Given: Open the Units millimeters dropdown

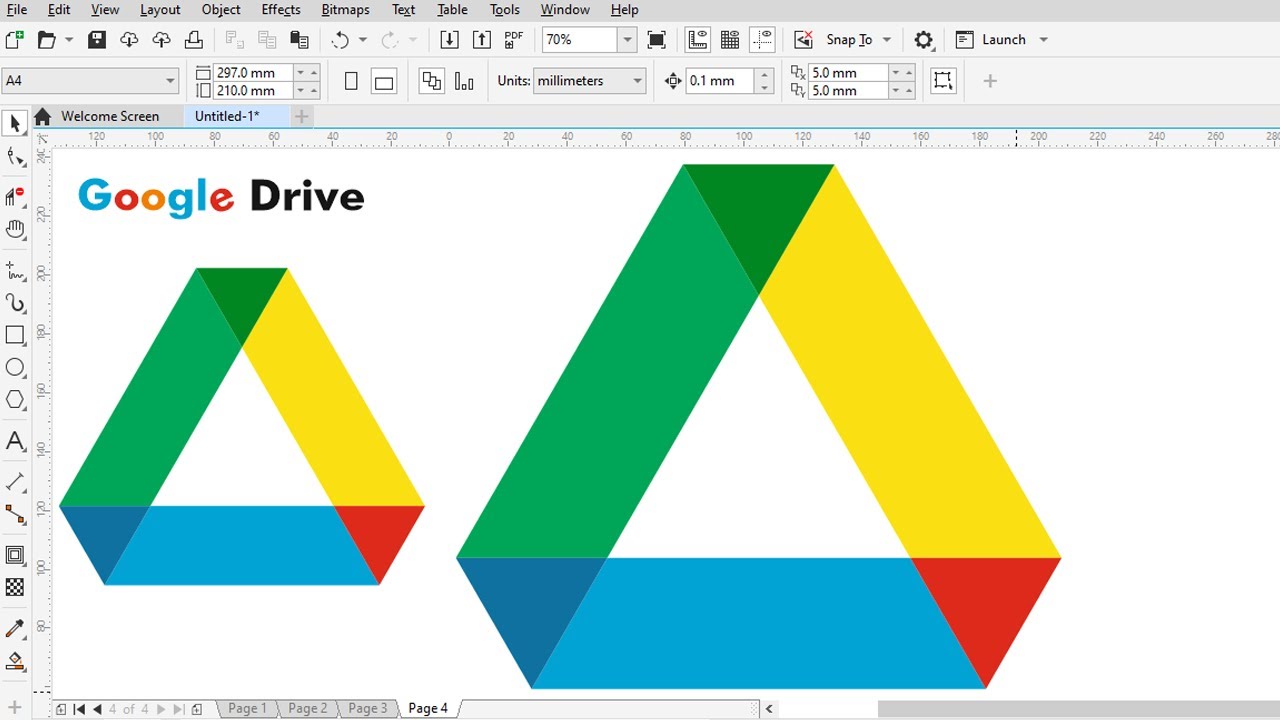Looking at the screenshot, I should [637, 81].
